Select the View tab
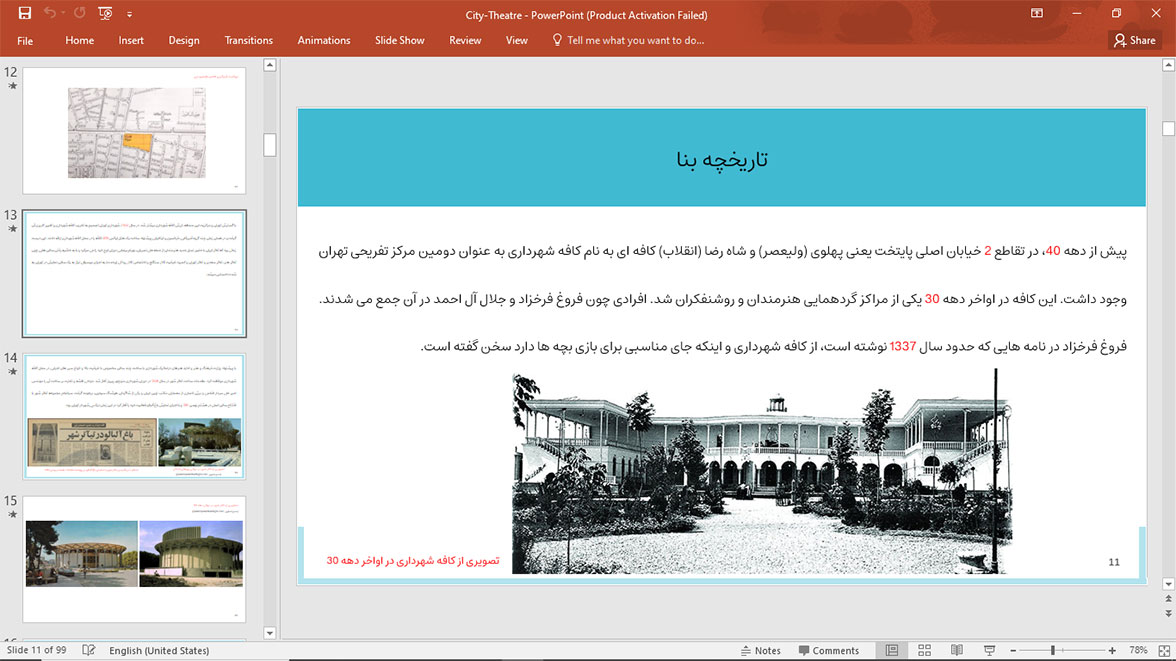Viewport: 1176px width, 661px height. 517,41
